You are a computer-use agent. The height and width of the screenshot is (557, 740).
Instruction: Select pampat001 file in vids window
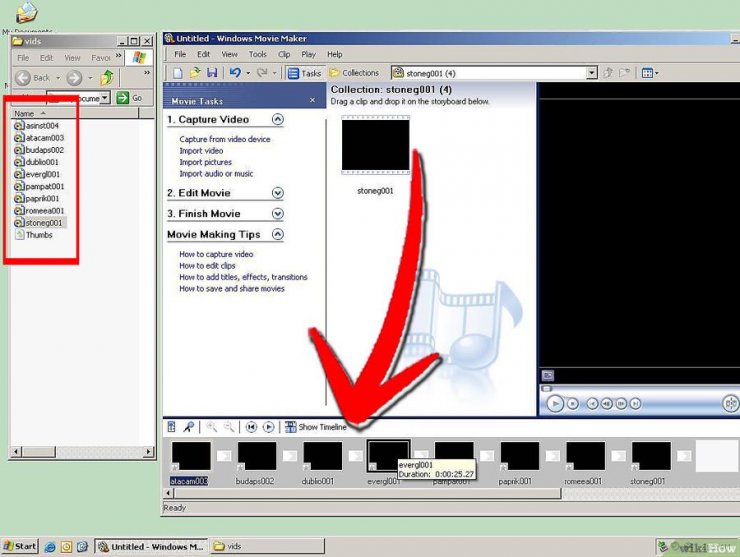[39, 186]
